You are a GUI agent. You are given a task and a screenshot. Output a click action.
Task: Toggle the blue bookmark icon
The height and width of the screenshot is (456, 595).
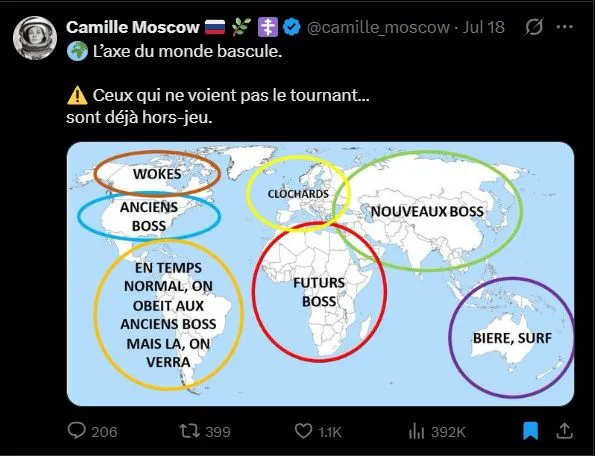[530, 431]
